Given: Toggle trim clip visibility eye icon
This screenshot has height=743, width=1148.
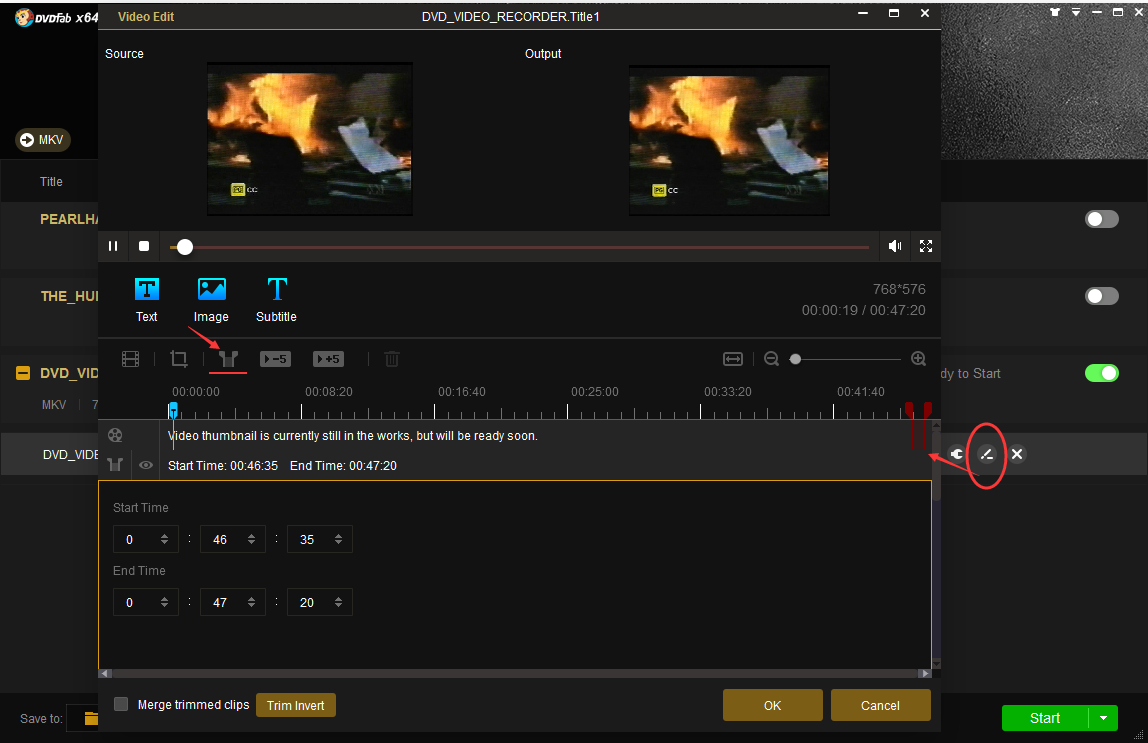Looking at the screenshot, I should pyautogui.click(x=146, y=465).
